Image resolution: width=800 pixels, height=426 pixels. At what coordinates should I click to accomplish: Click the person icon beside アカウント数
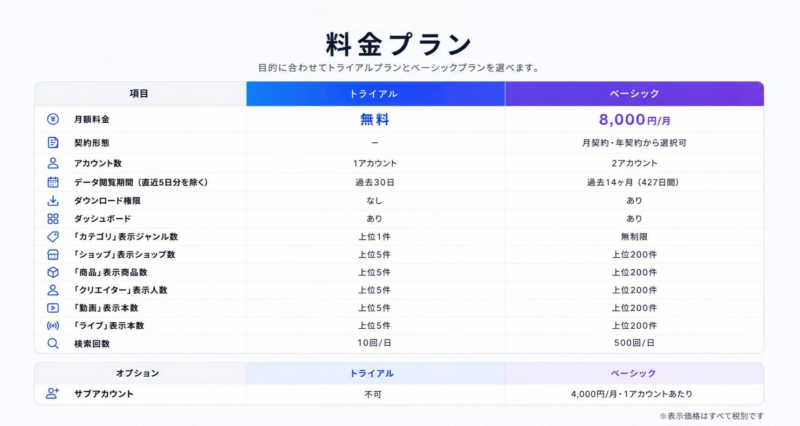coord(53,163)
